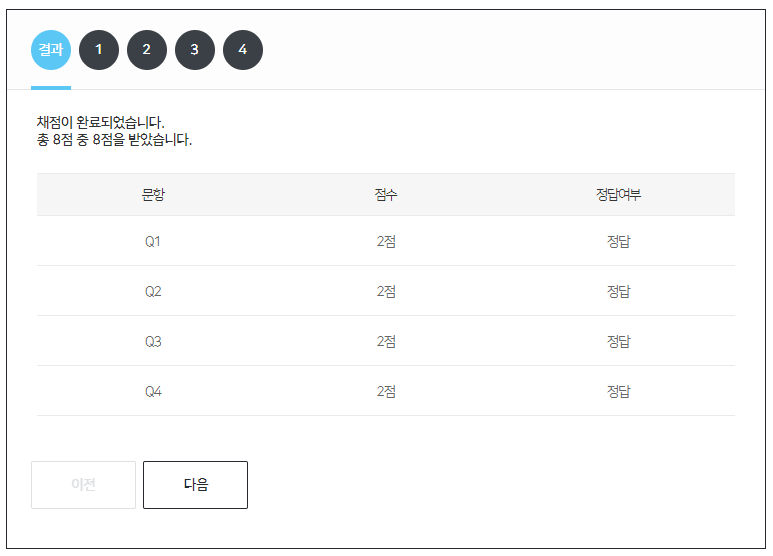
Task: Click the 정답 status for Q2
Action: pos(618,292)
